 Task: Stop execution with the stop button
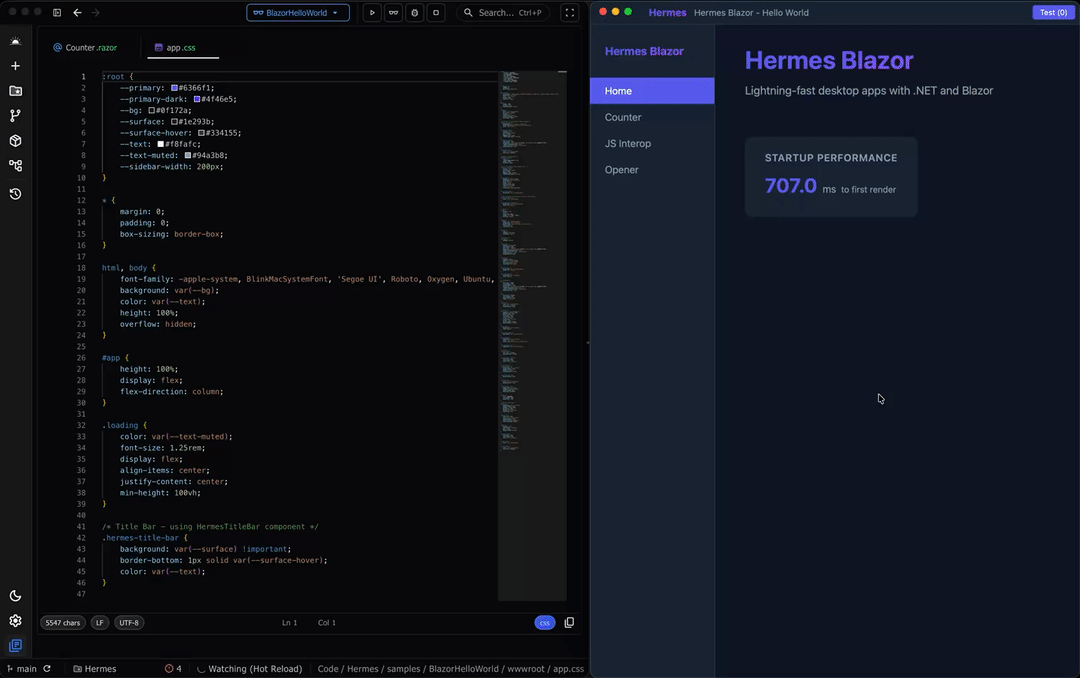[x=436, y=12]
